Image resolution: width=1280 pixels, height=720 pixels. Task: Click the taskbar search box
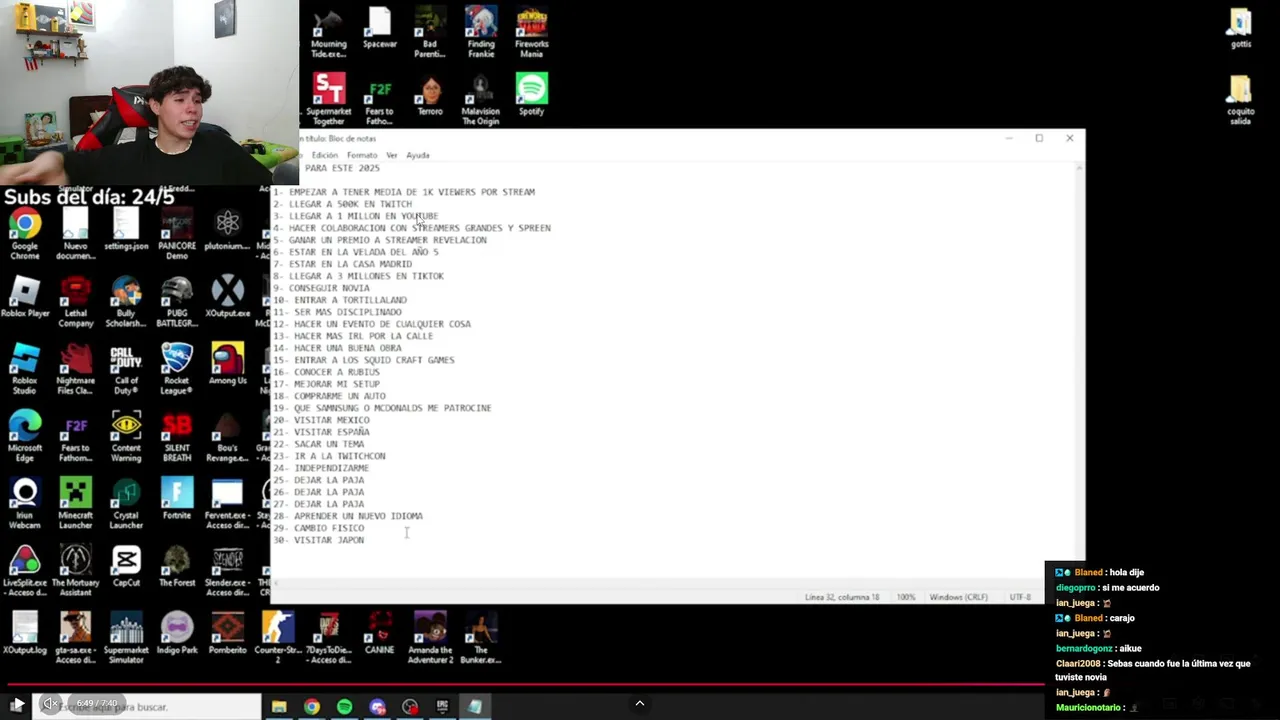tap(150, 706)
